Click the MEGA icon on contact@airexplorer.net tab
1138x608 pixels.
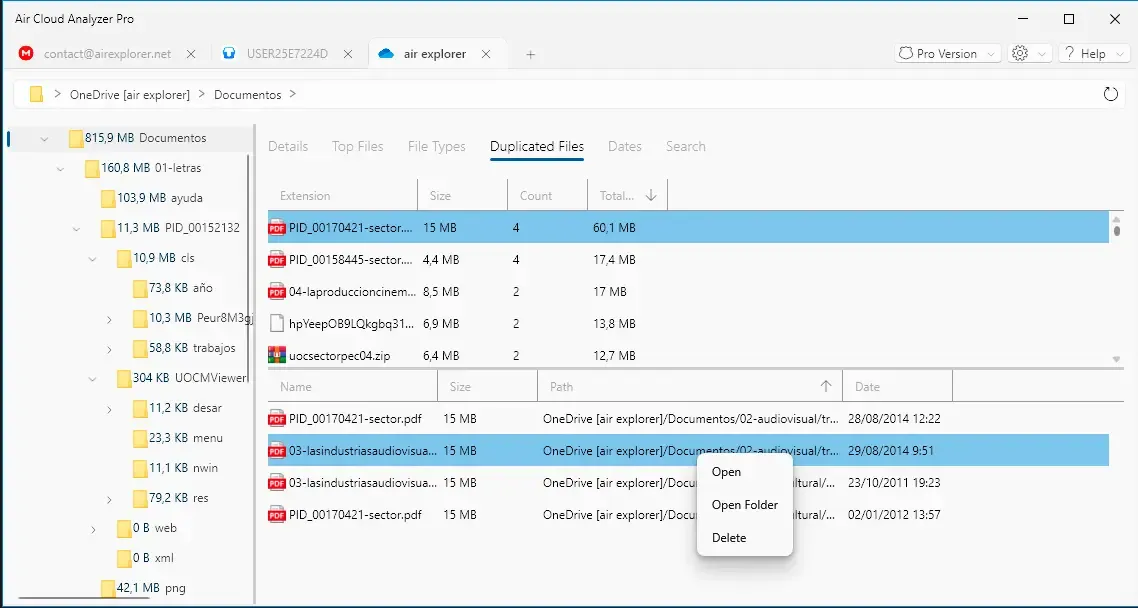[x=26, y=54]
